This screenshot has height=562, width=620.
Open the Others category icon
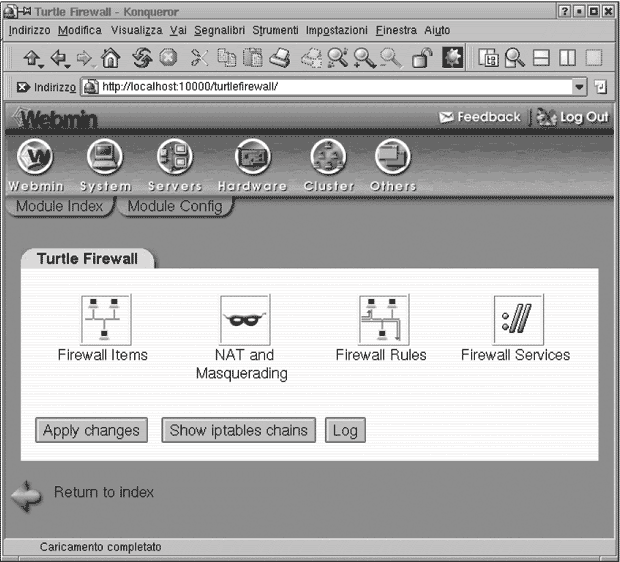[393, 157]
